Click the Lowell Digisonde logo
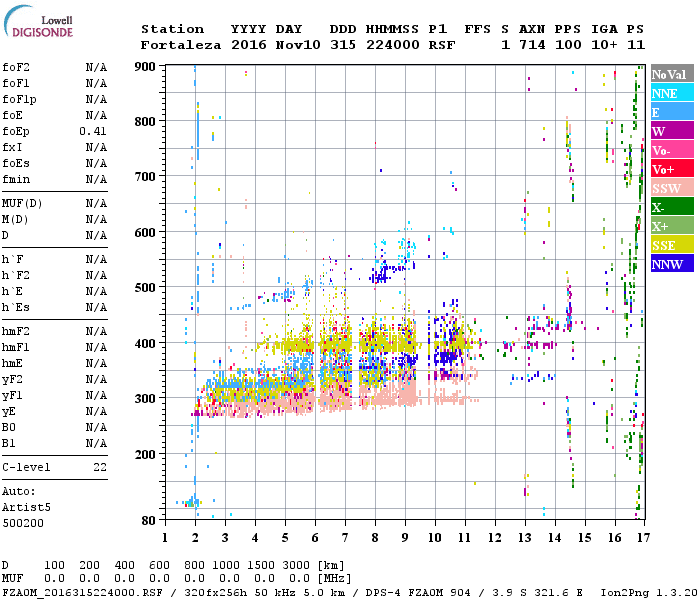700x600 pixels. click(42, 26)
